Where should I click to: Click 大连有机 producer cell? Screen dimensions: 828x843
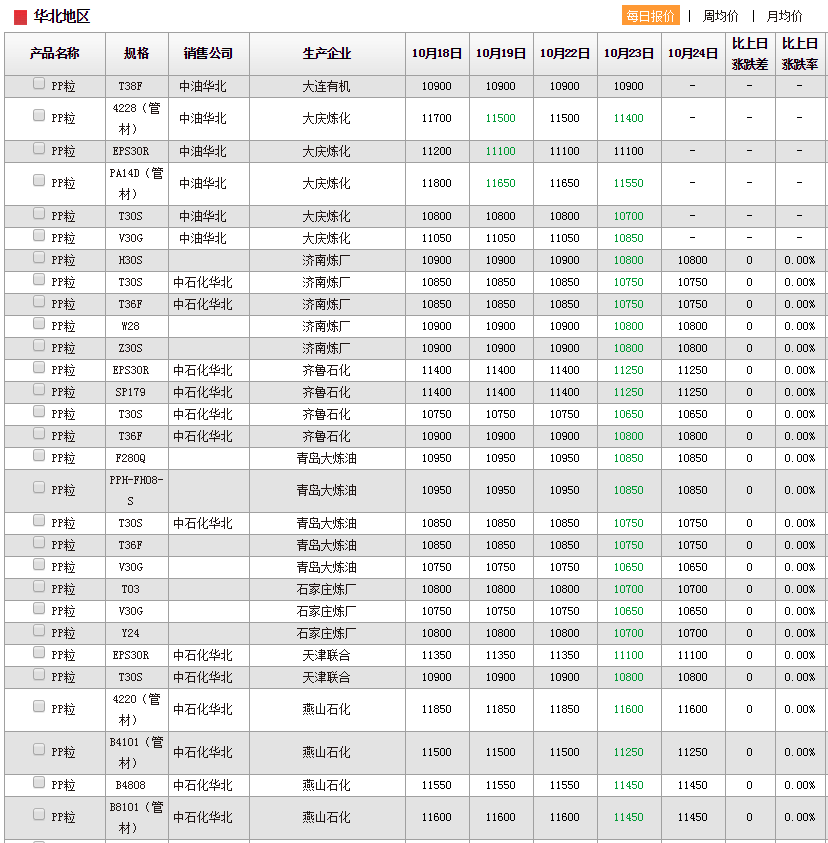pos(326,87)
